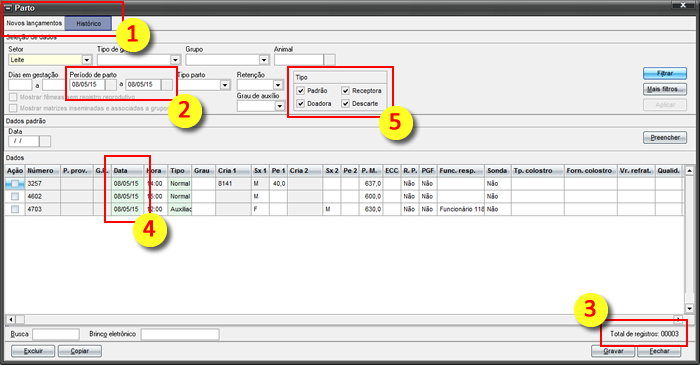Screen dimensions: 700x365
Task: Expand the Grupo dropdown
Action: pos(264,60)
